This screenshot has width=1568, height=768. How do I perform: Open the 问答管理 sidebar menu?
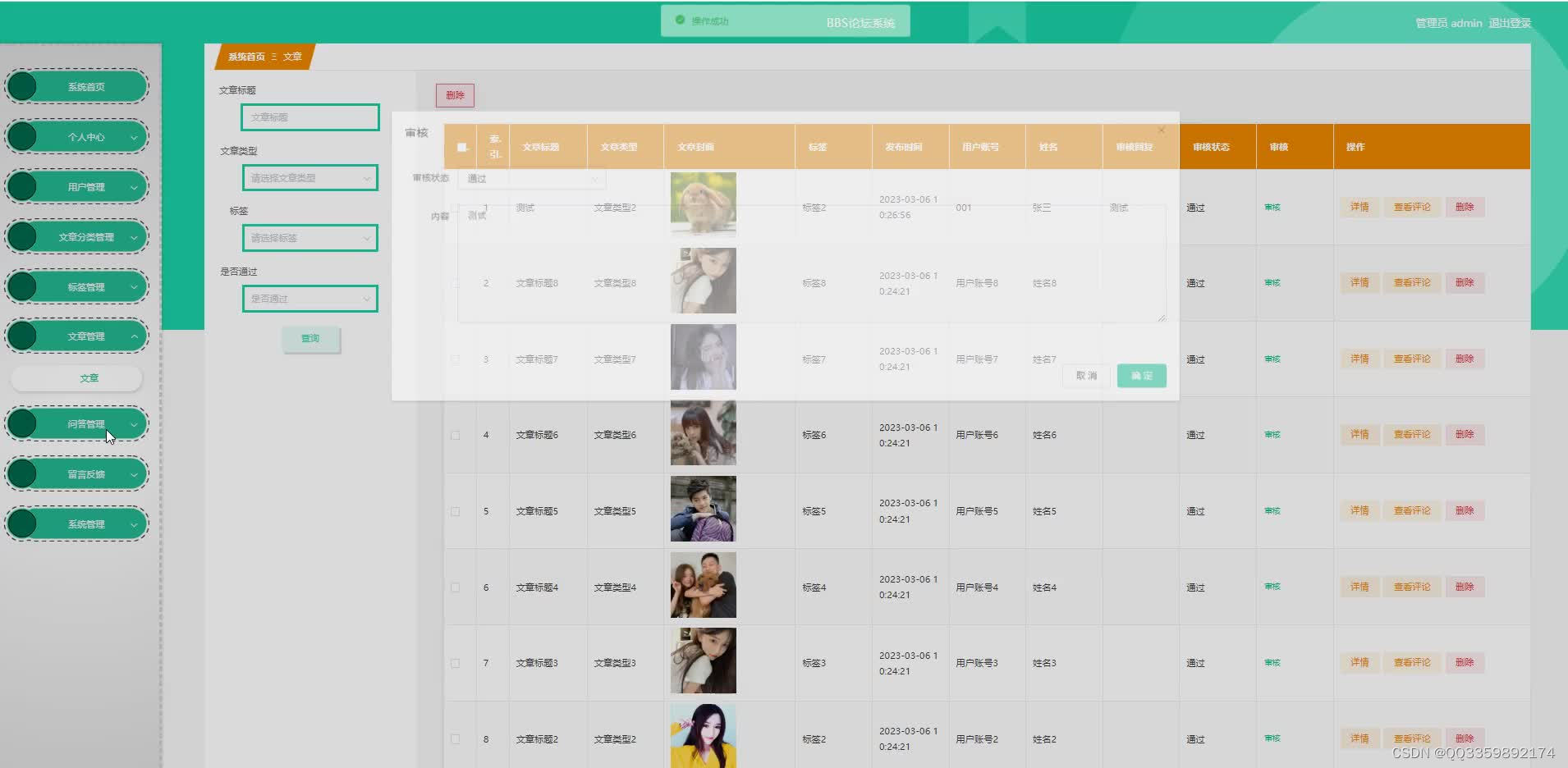(x=77, y=424)
